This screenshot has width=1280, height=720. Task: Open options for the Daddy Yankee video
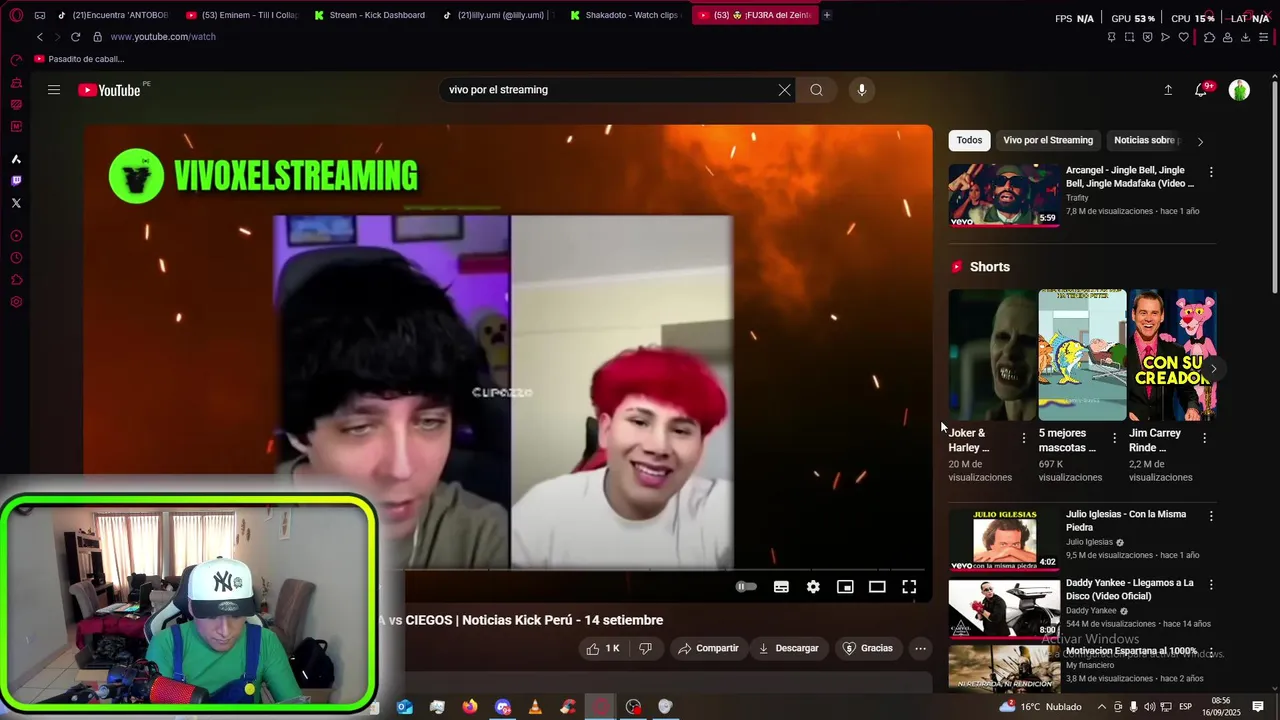click(1211, 584)
